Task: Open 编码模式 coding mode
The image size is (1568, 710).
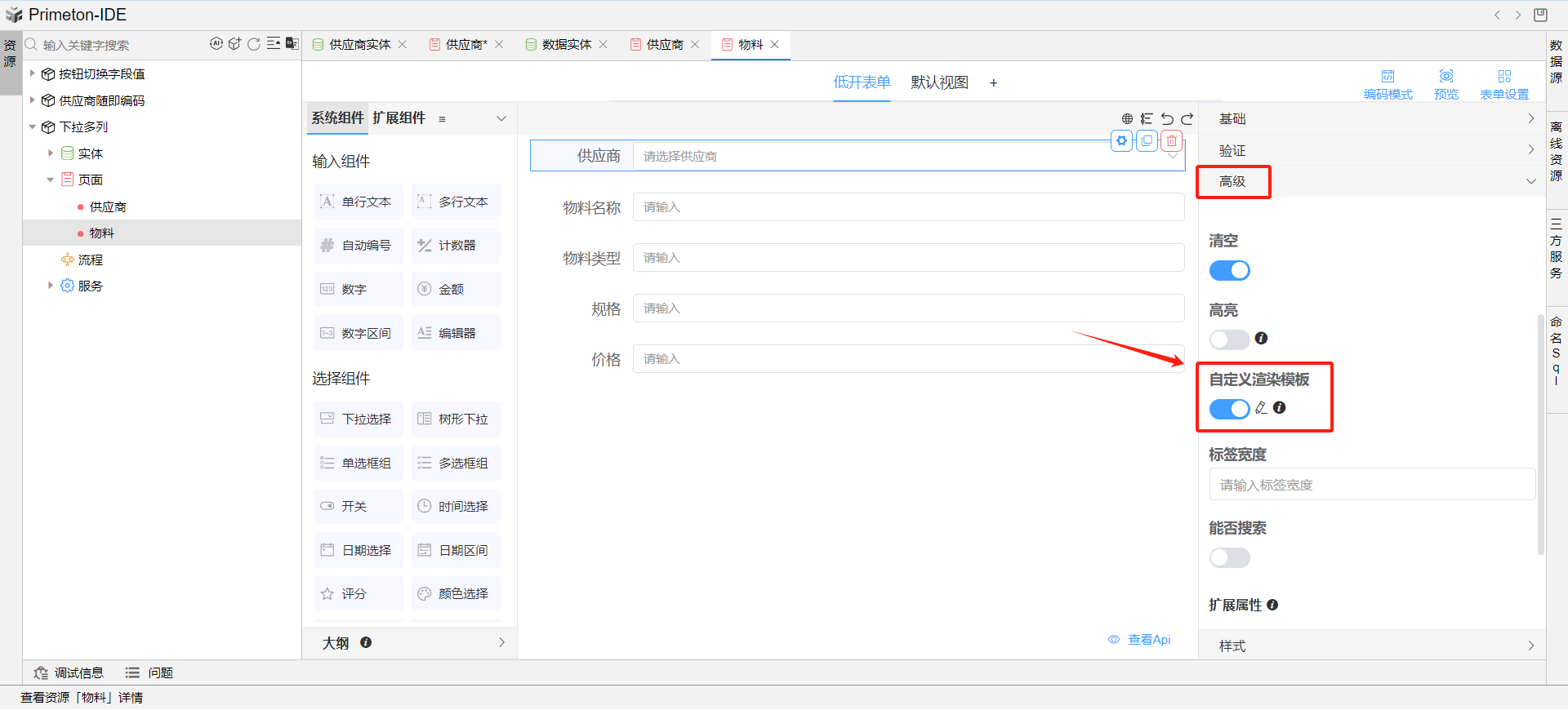Action: pyautogui.click(x=1388, y=83)
